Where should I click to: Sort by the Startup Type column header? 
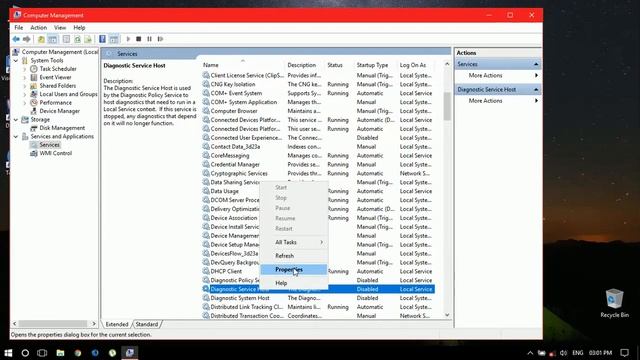point(375,65)
